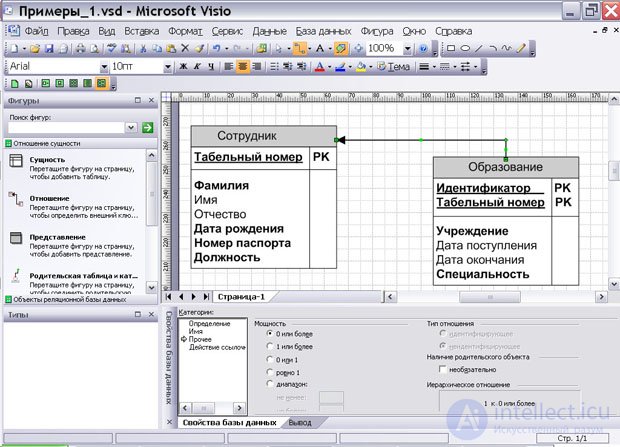Image resolution: width=620 pixels, height=447 pixels.
Task: Select the '1 или более' radio option
Action: pos(270,347)
